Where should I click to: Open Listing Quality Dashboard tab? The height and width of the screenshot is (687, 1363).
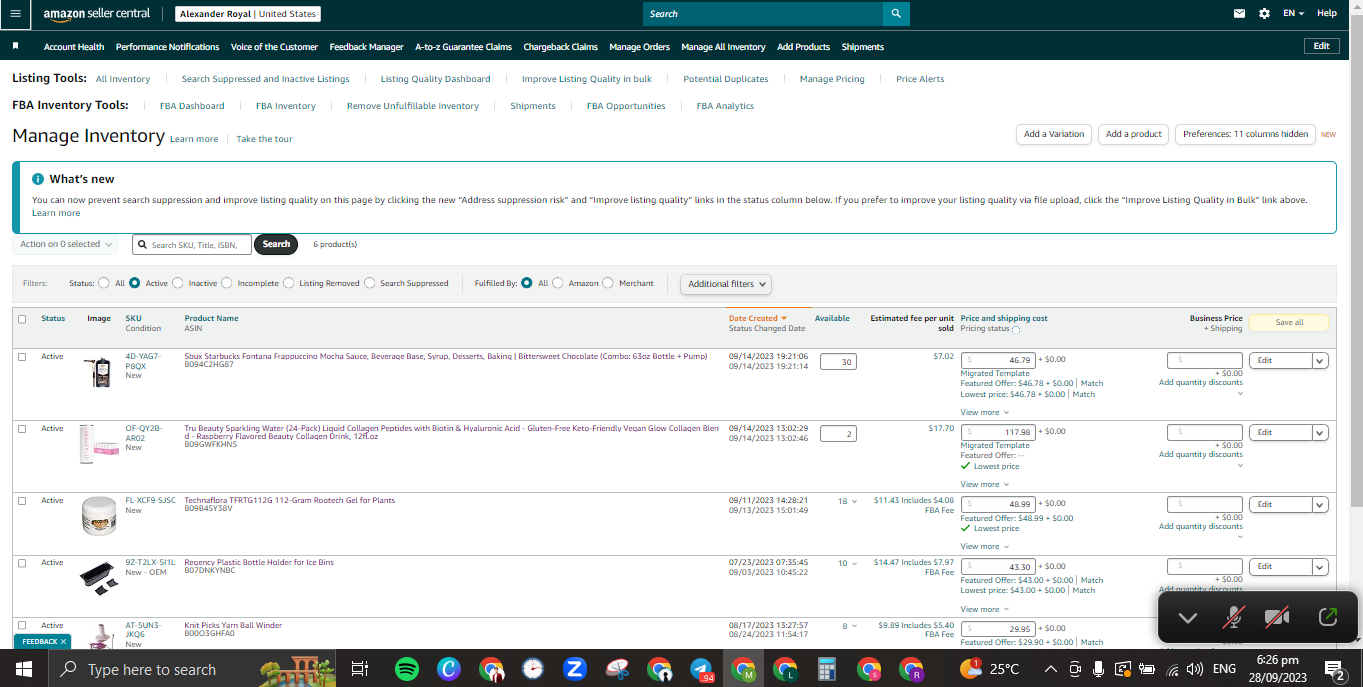coord(435,79)
